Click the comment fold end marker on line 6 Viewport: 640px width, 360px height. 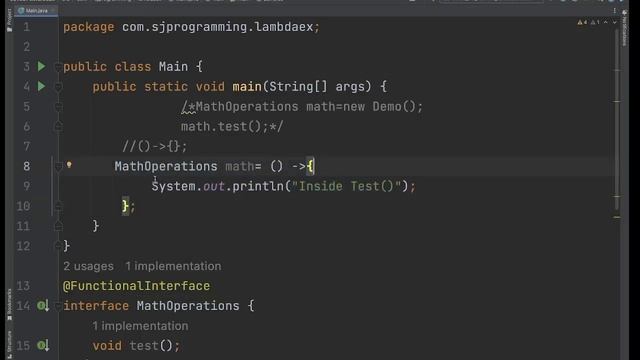[58, 127]
